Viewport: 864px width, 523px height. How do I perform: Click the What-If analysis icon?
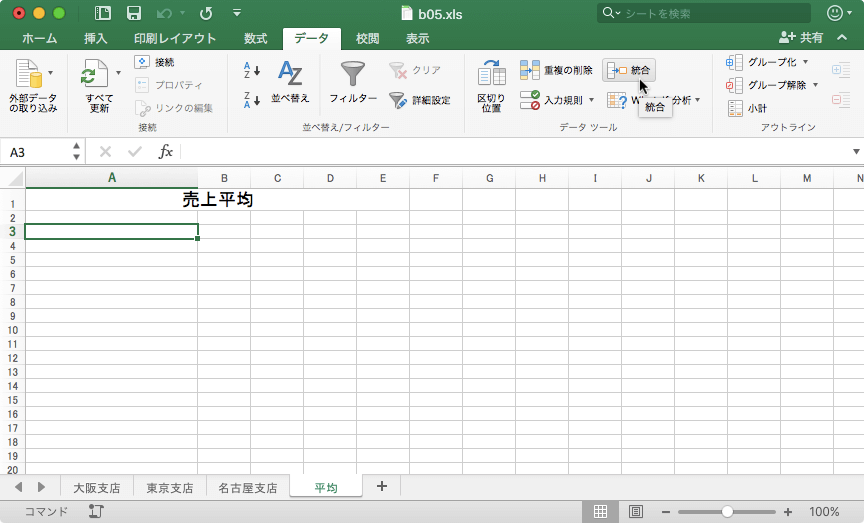click(617, 100)
